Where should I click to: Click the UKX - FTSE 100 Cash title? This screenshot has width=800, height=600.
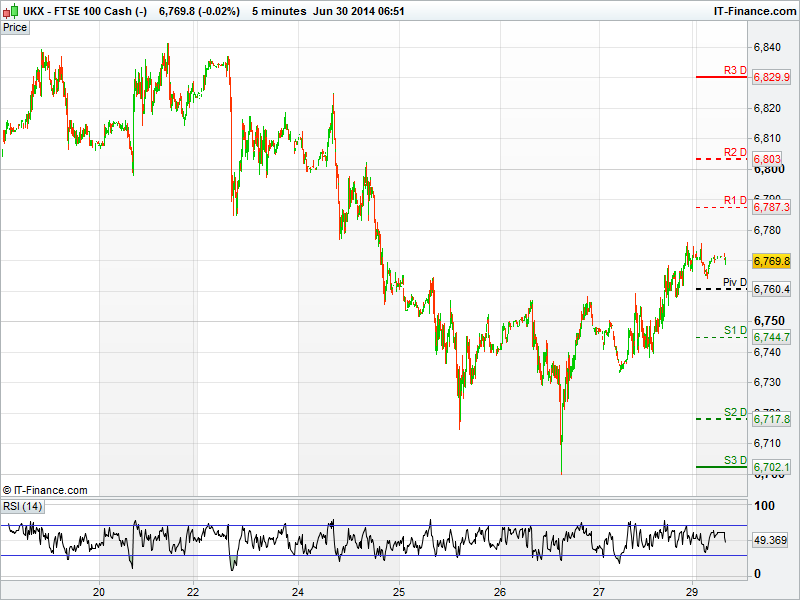[85, 11]
